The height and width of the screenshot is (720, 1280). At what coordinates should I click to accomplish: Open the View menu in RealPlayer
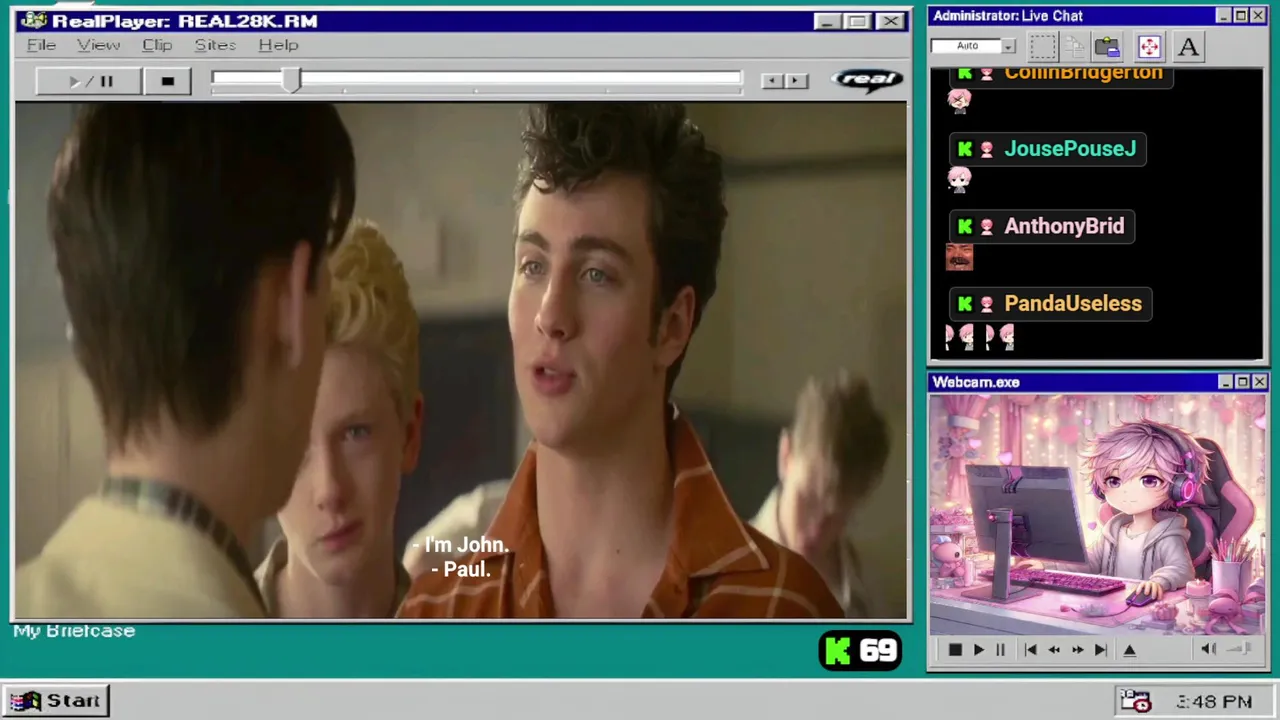[x=99, y=45]
